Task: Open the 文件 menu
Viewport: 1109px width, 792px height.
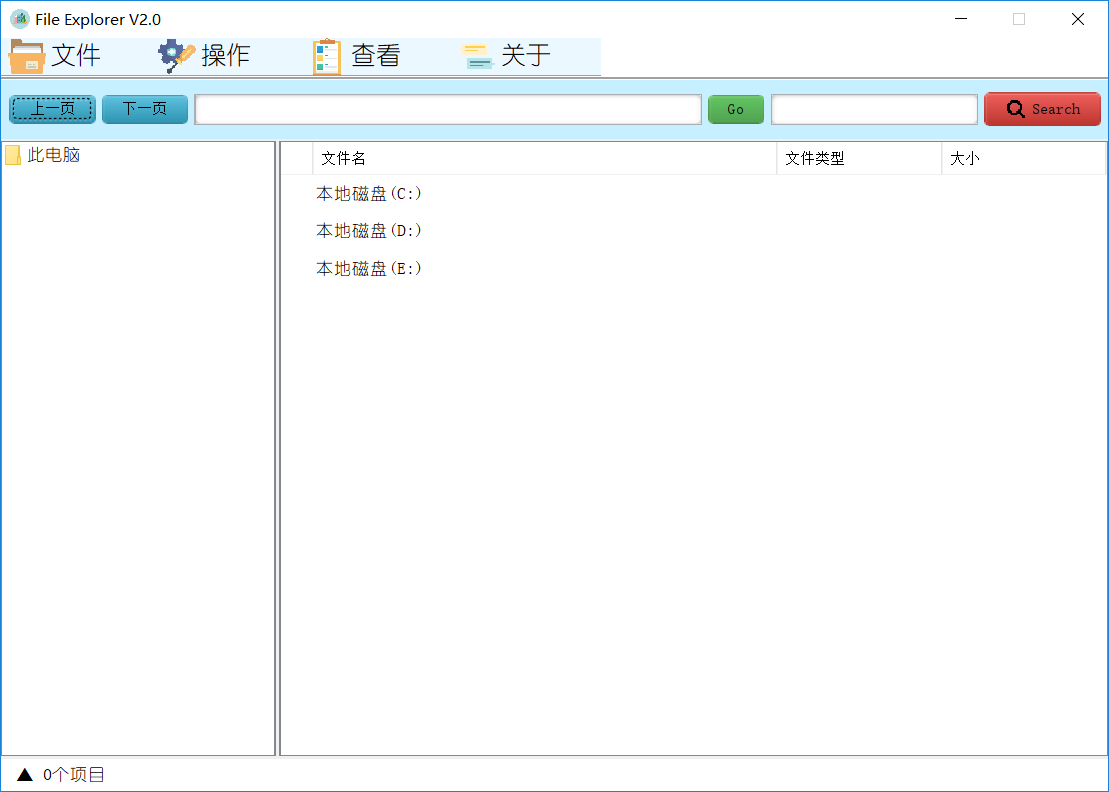Action: (78, 55)
